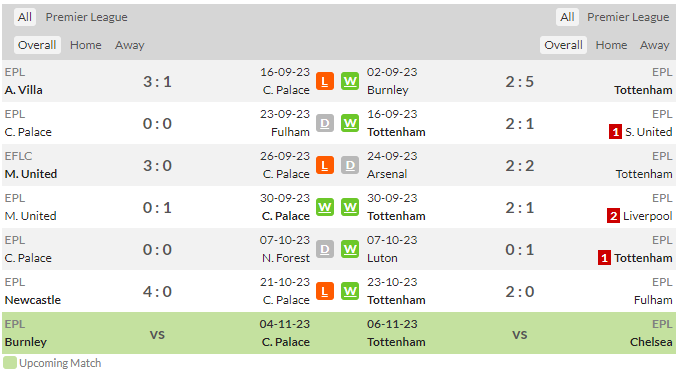Click the Upcoming Match green legend swatch
The image size is (678, 381).
pos(10,363)
